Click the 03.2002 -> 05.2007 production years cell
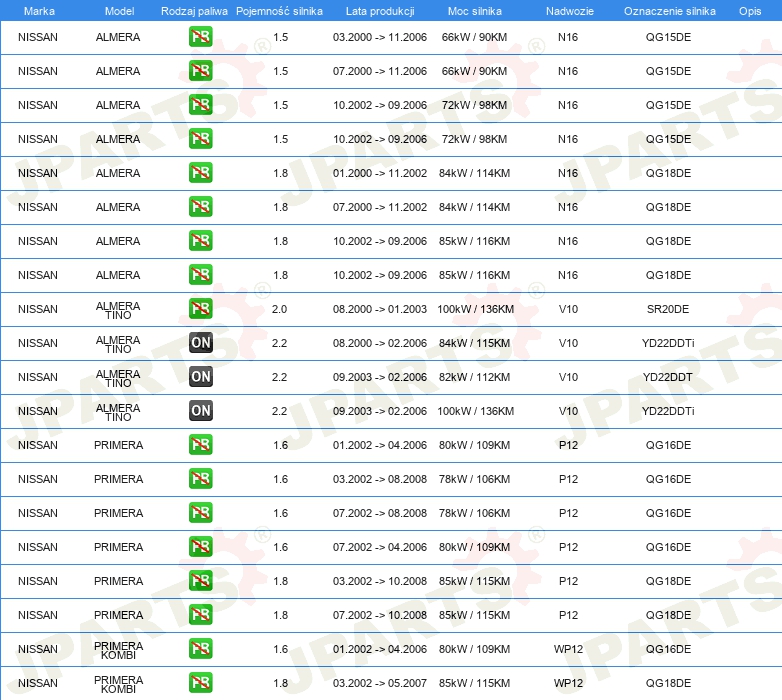The width and height of the screenshot is (782, 700). tap(380, 683)
